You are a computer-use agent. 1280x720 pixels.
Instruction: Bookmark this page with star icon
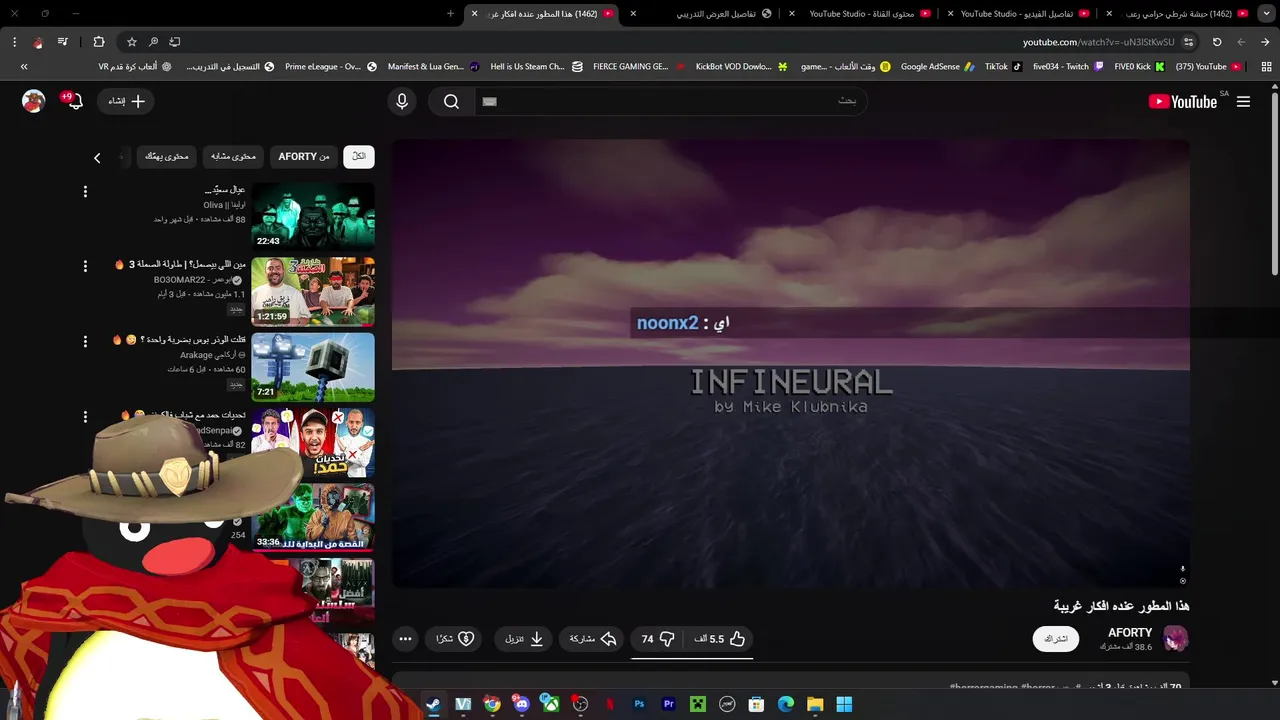(131, 42)
